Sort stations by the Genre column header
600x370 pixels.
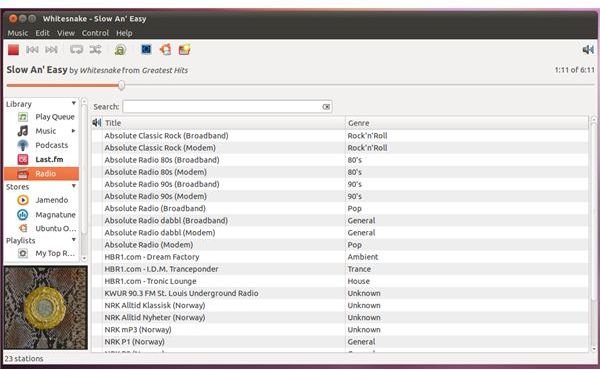click(x=466, y=123)
